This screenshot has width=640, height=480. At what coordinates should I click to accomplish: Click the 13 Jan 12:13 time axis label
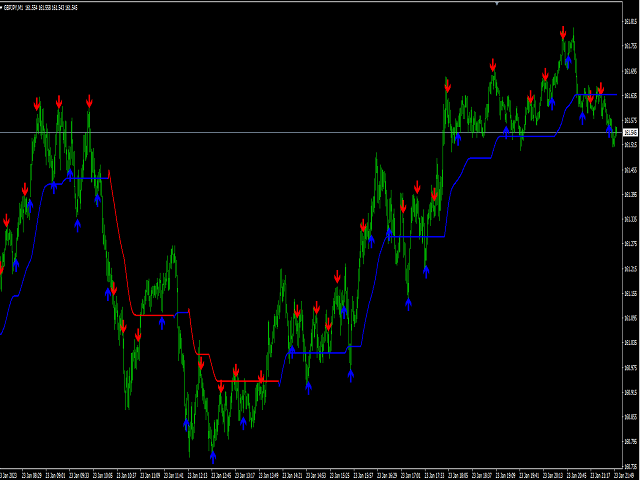[197, 475]
